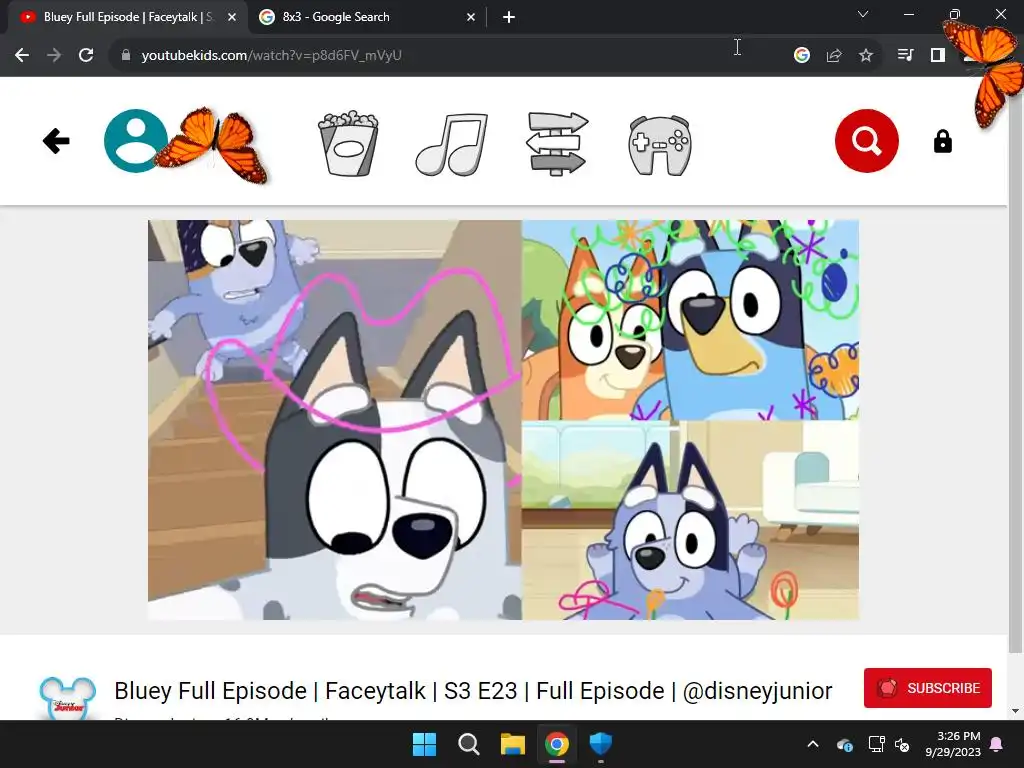Click the network display tray icon

point(876,744)
